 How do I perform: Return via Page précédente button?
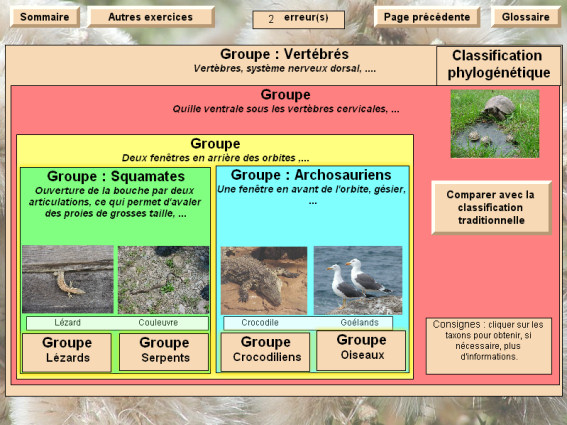coord(427,17)
